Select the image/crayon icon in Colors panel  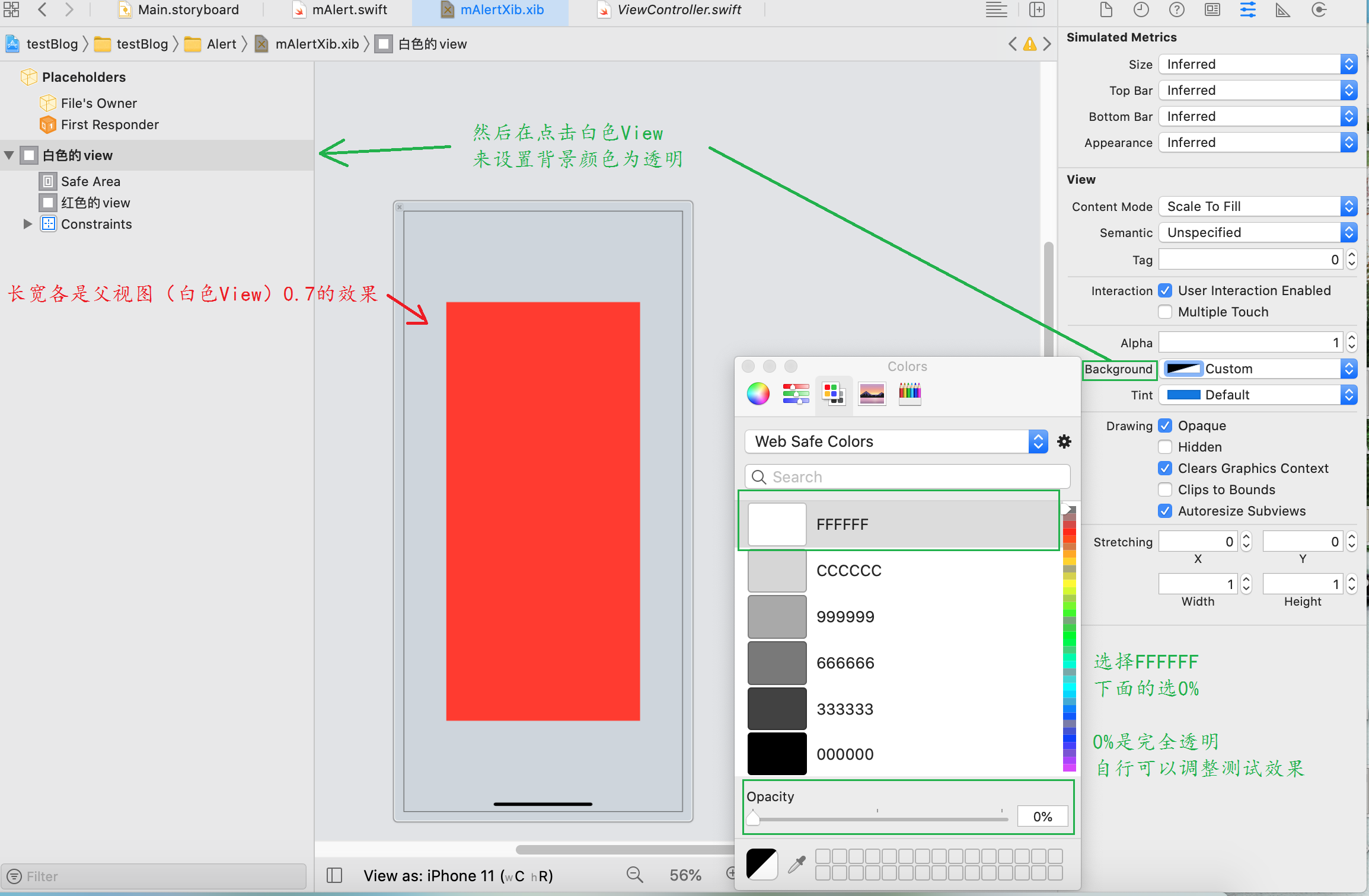(870, 393)
